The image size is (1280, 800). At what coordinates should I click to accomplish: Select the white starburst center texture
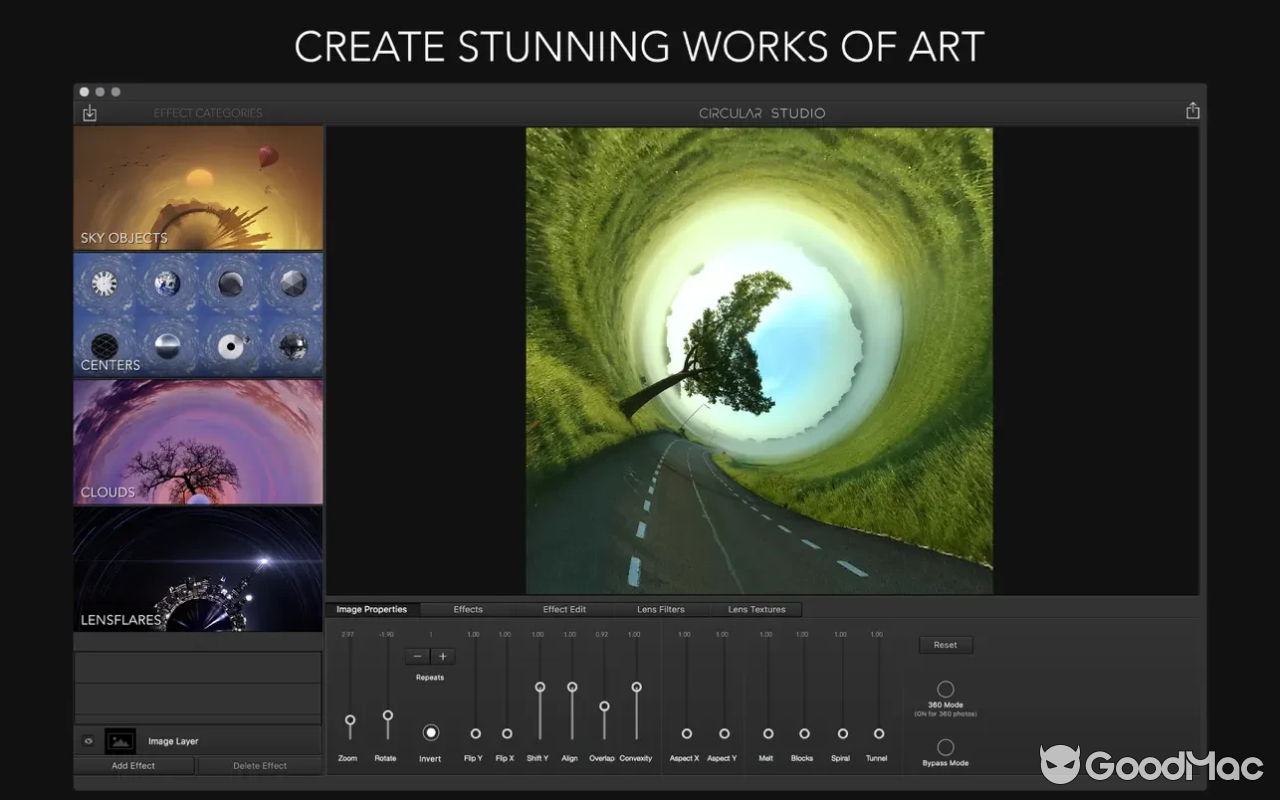pos(104,284)
